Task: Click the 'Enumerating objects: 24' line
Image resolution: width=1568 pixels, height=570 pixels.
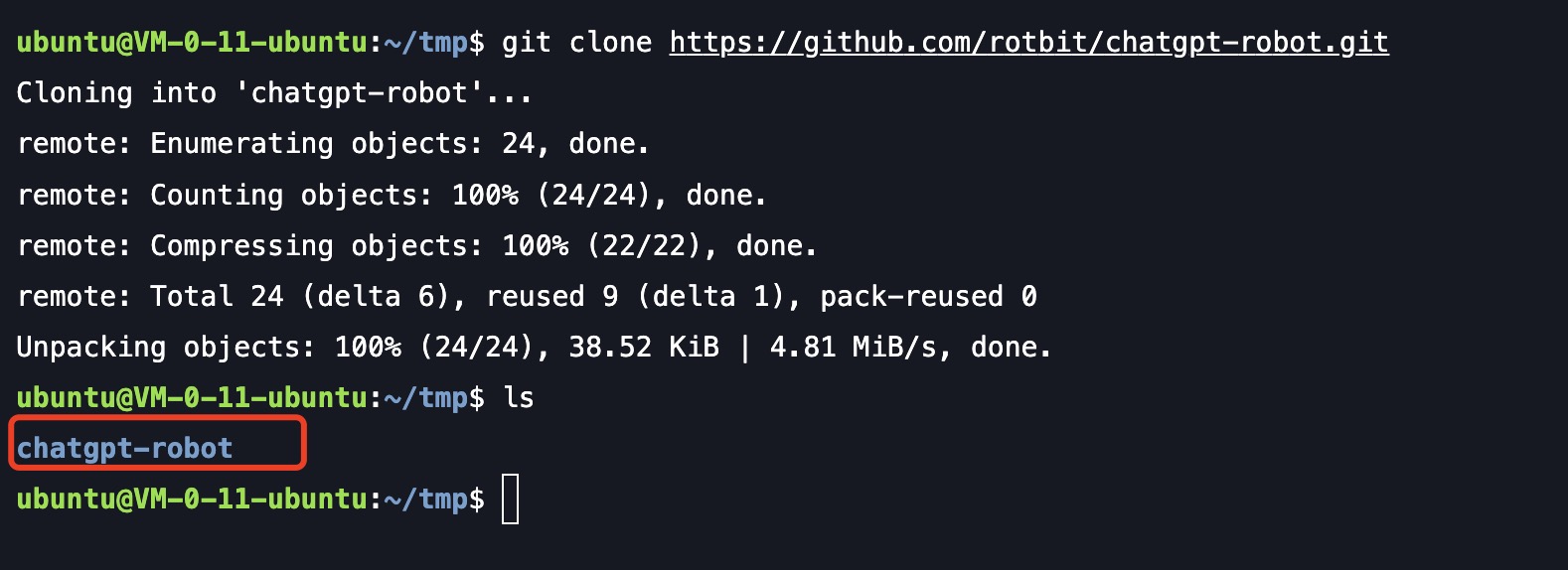Action: click(x=333, y=144)
